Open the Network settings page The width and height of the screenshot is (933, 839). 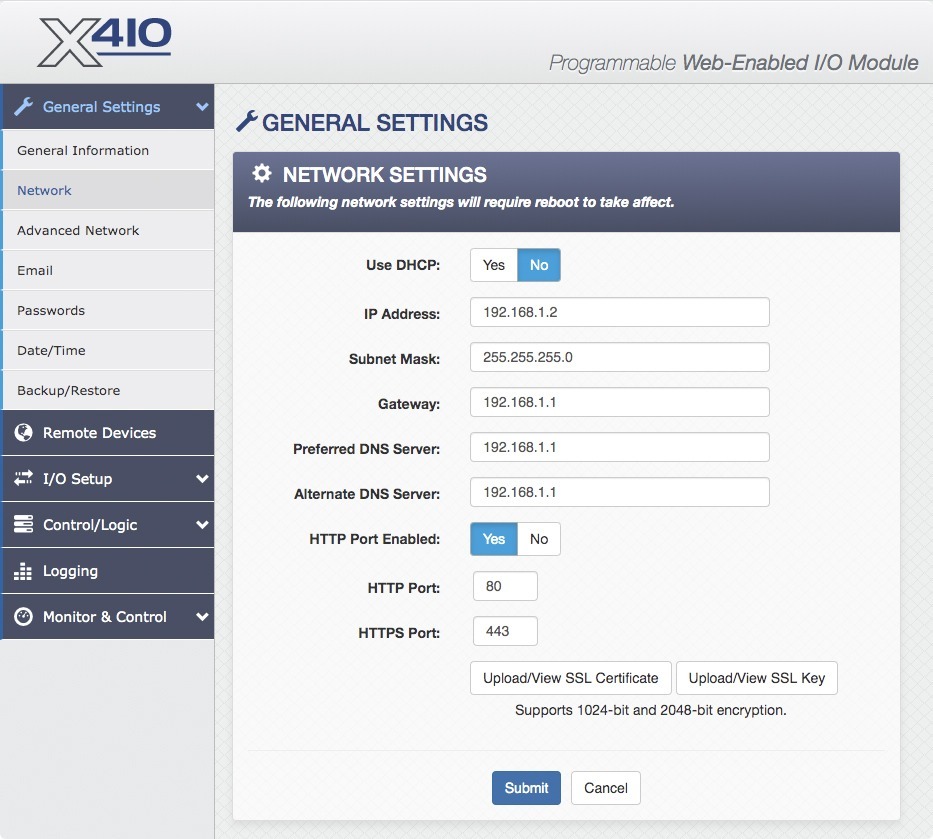click(x=46, y=190)
